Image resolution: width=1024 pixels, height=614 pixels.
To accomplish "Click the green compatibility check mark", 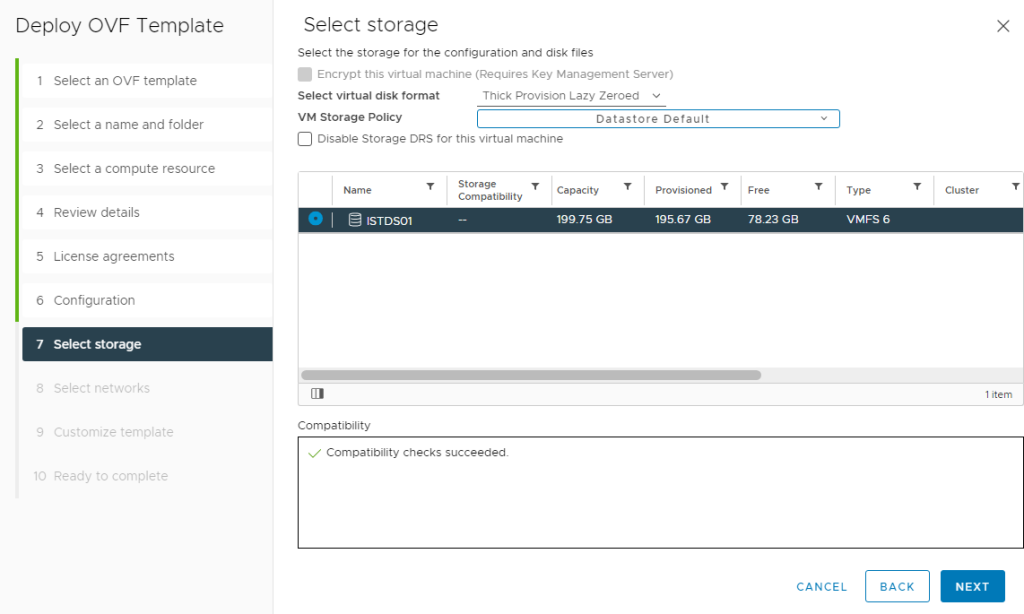I will 314,453.
